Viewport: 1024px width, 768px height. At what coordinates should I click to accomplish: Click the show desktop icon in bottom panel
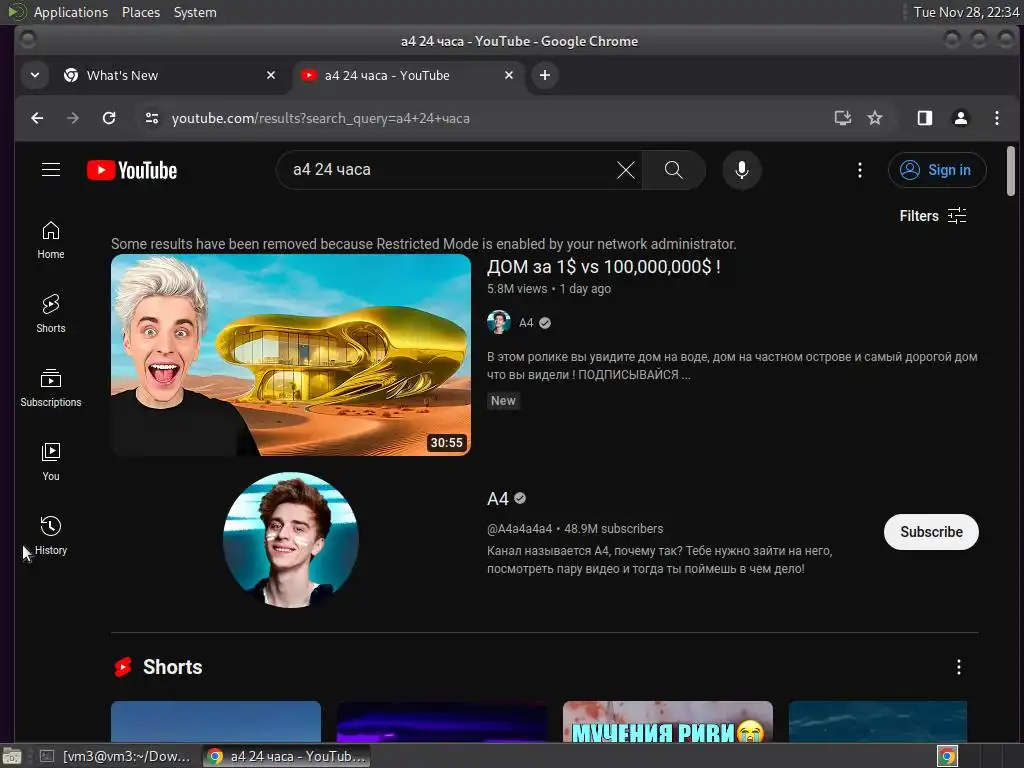coord(12,756)
